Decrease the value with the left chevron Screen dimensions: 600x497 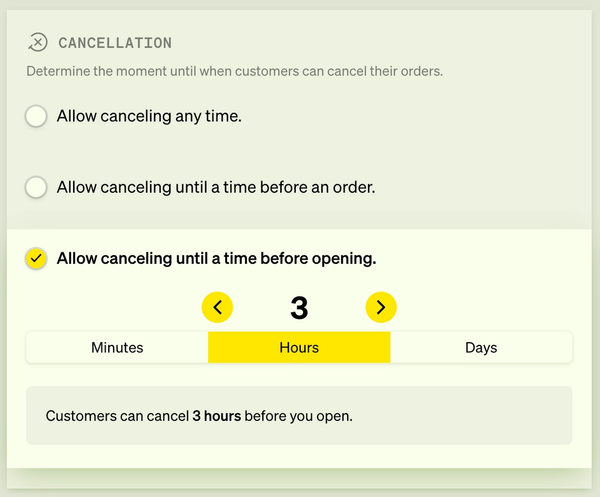pyautogui.click(x=217, y=307)
